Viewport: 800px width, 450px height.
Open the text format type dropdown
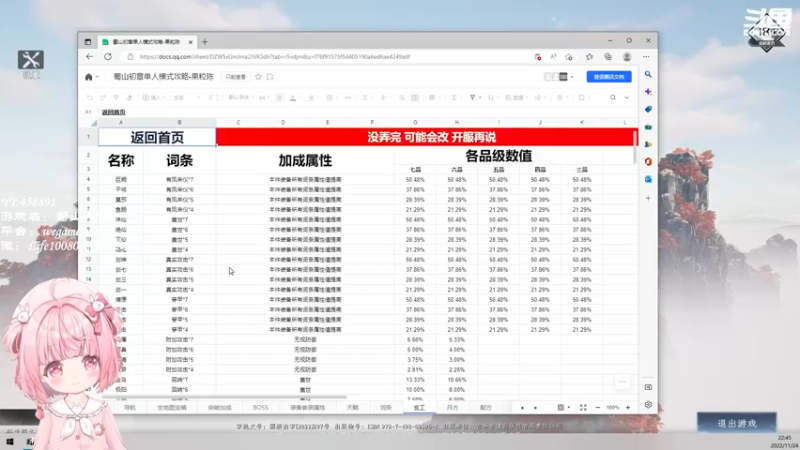186,97
